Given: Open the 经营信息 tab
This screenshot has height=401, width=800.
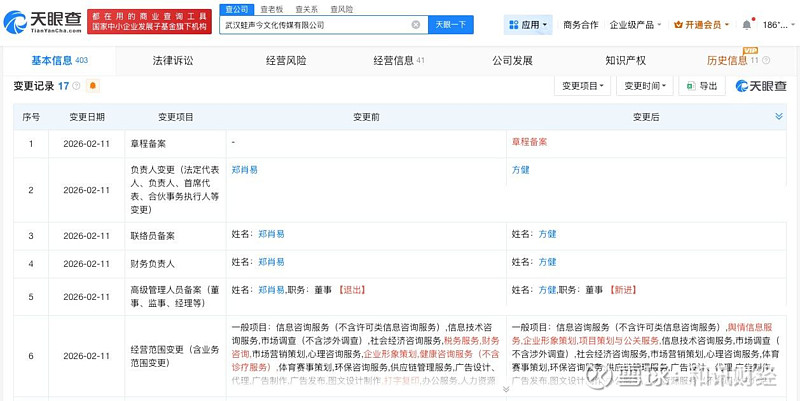Looking at the screenshot, I should [x=398, y=61].
